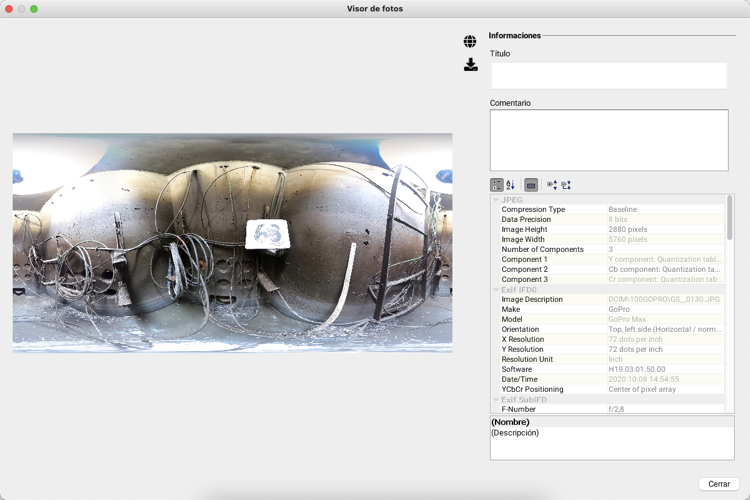Click inside the Título text field
The width and height of the screenshot is (750, 500).
click(x=609, y=76)
